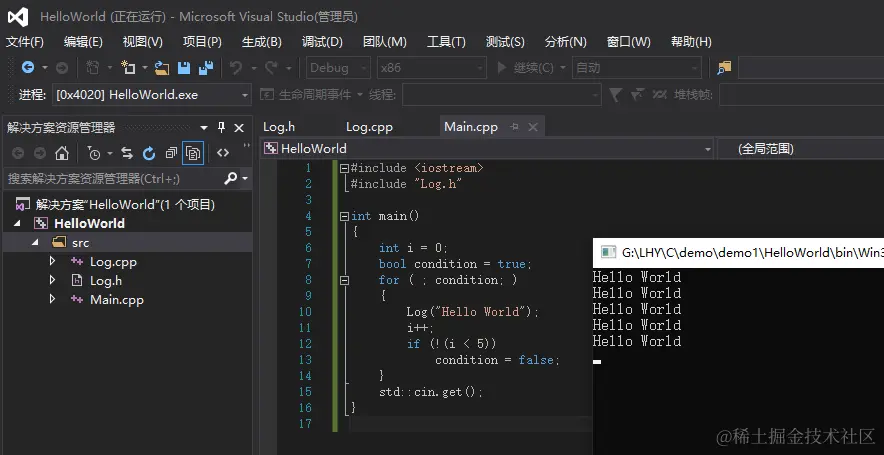Switch to the Log.h editor tab
884x455 pixels.
click(x=279, y=127)
